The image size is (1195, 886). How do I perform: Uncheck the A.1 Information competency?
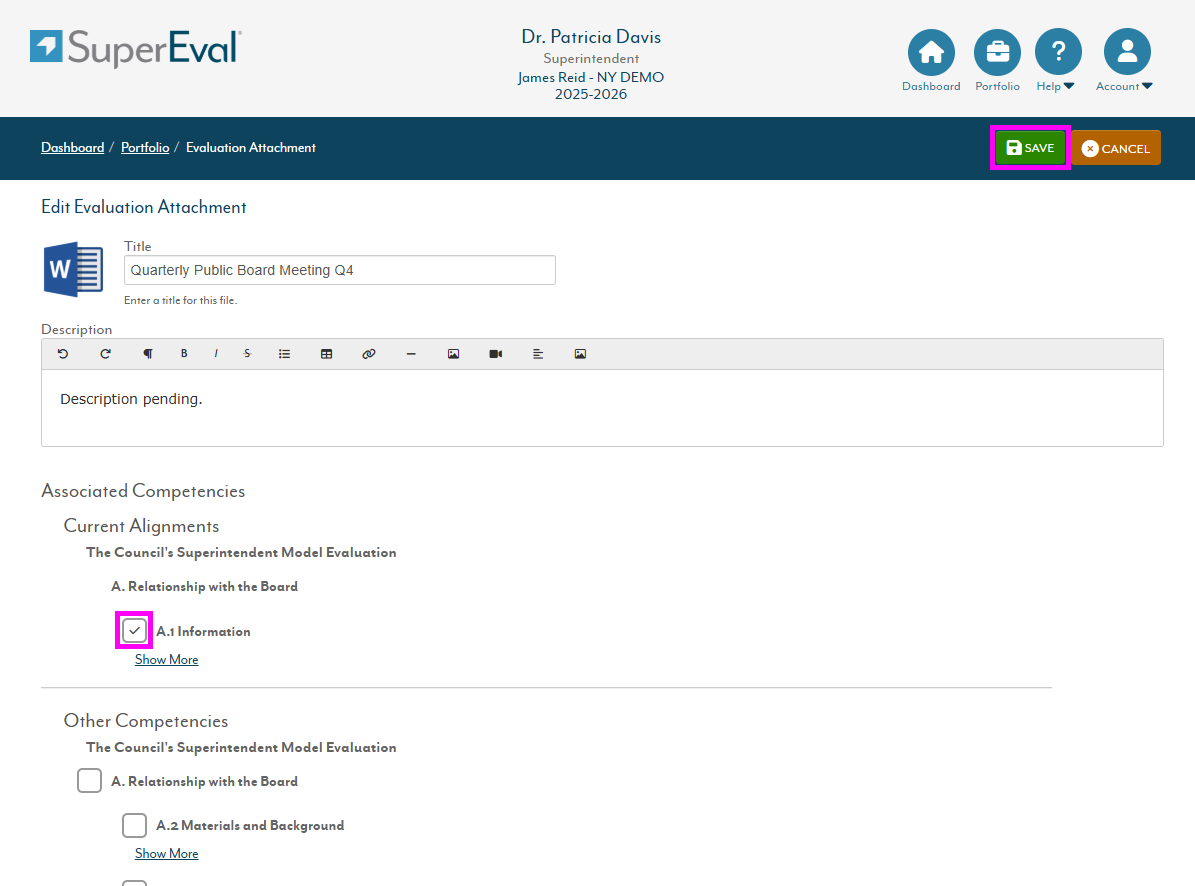[135, 631]
